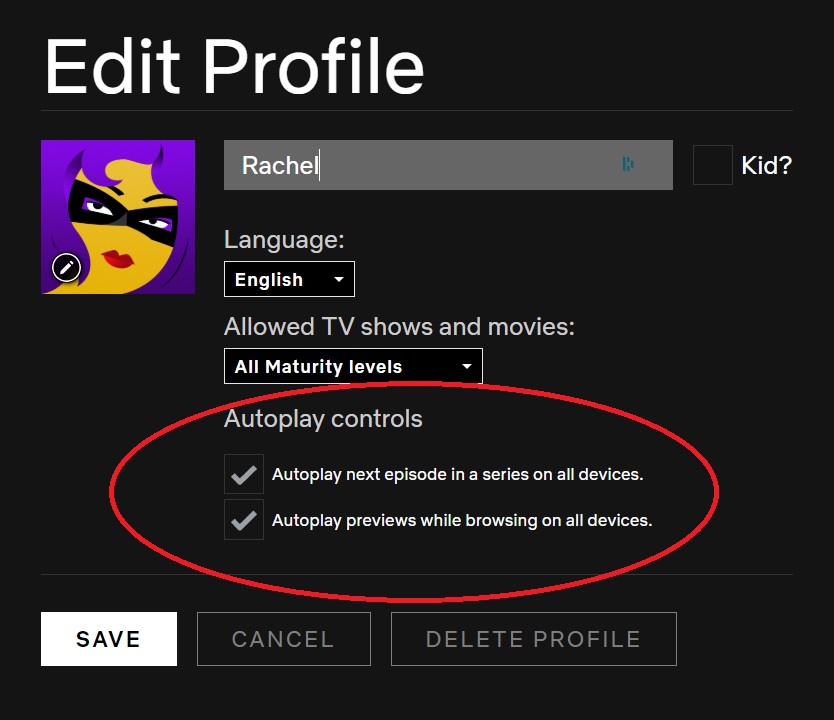Click the Delete Profile button
This screenshot has width=834, height=720.
pos(533,639)
